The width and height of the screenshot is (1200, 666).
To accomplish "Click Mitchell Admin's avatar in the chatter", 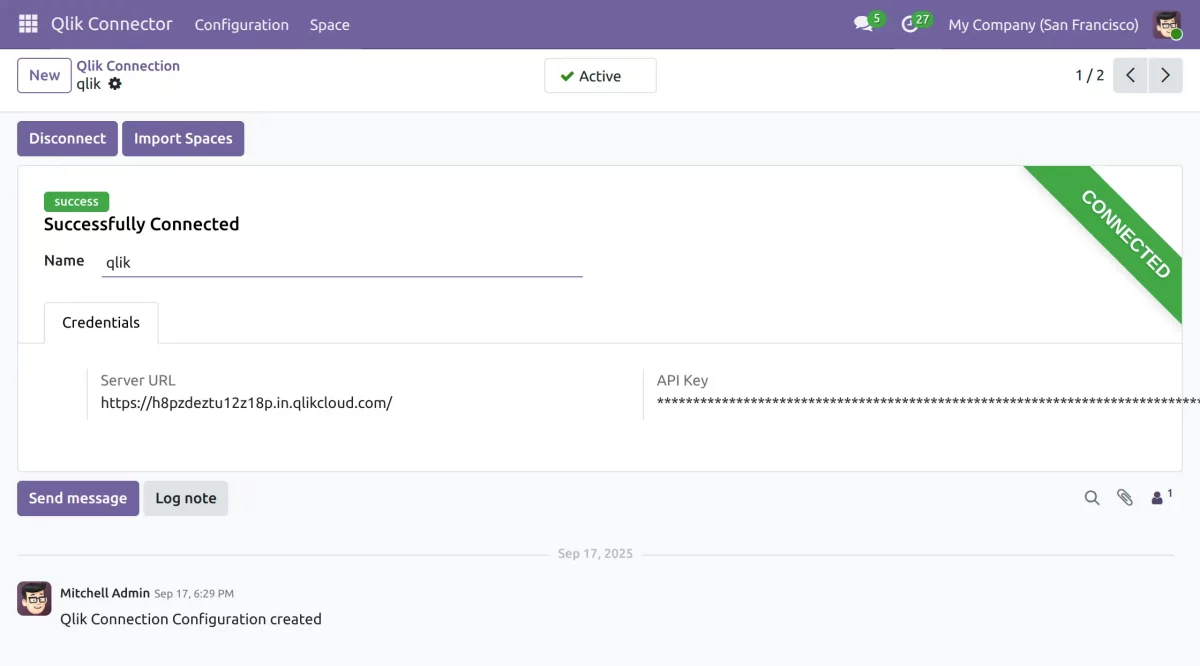I will [34, 599].
